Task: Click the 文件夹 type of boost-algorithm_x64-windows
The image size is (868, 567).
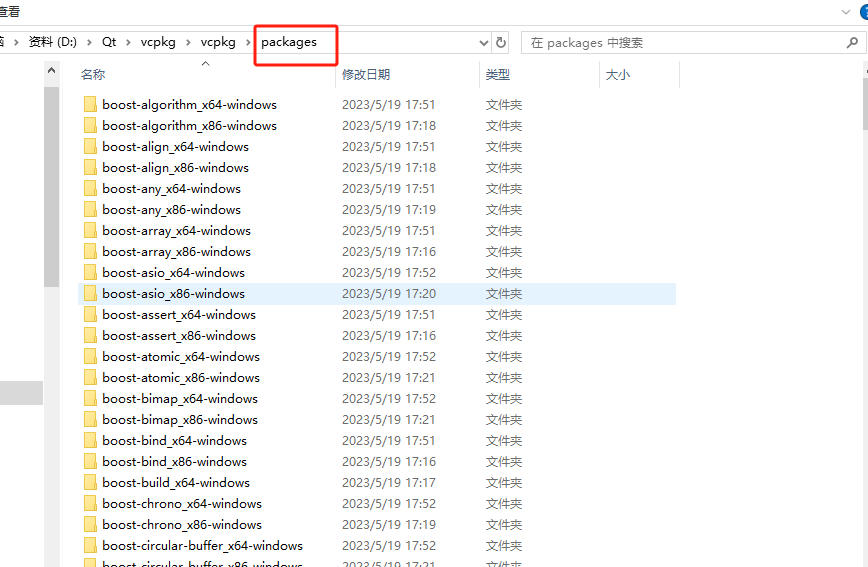Action: tap(504, 105)
